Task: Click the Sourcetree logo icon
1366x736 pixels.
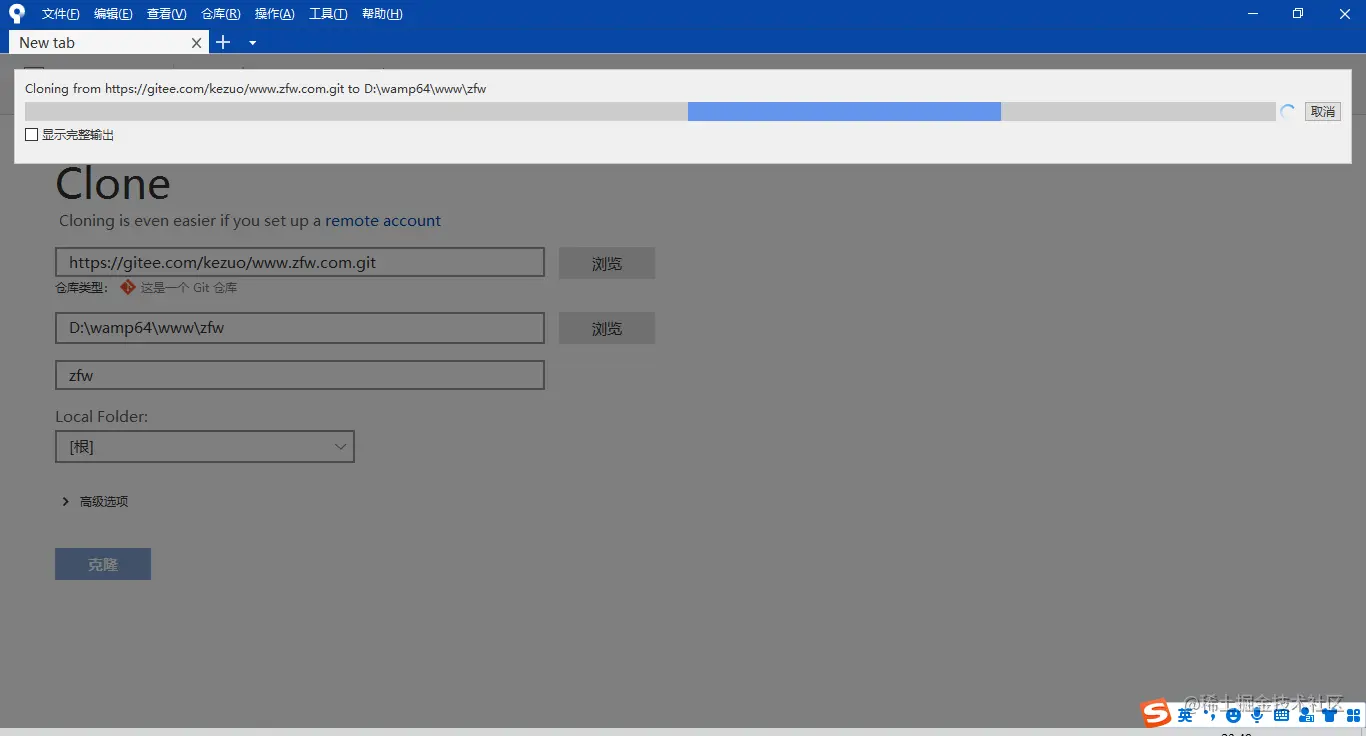Action: pos(16,14)
